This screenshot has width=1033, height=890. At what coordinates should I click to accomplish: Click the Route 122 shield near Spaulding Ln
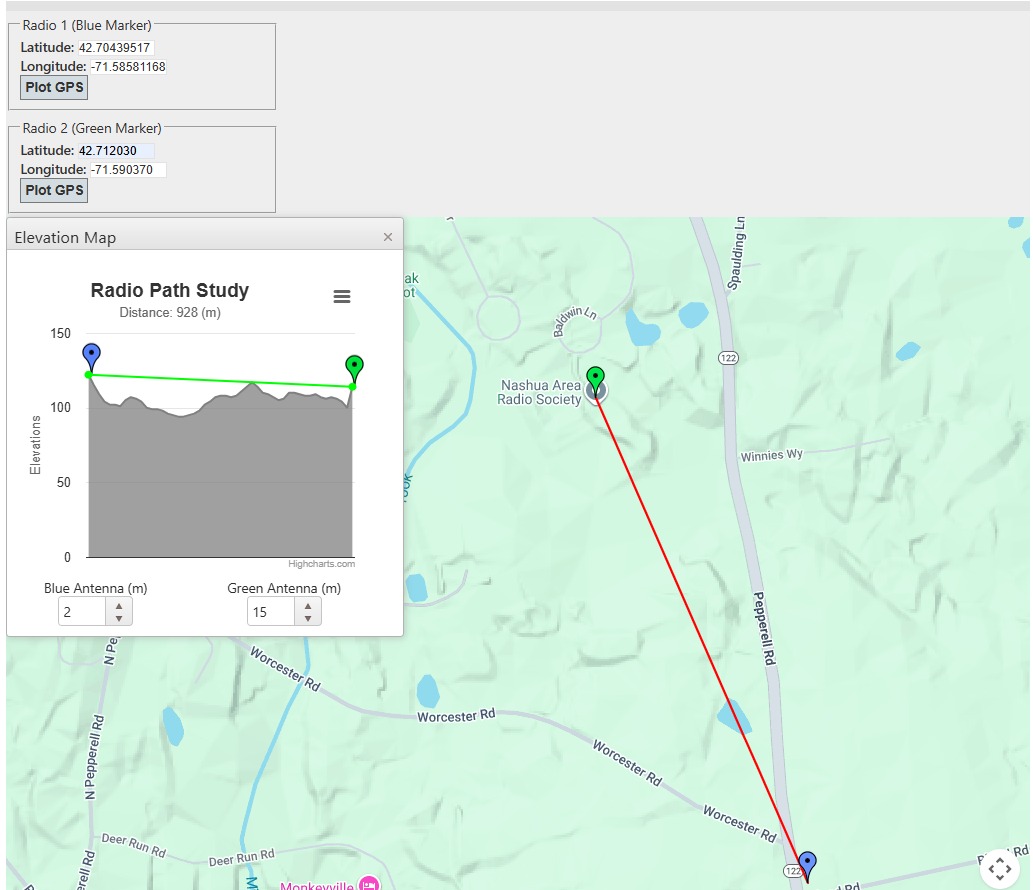[x=727, y=357]
